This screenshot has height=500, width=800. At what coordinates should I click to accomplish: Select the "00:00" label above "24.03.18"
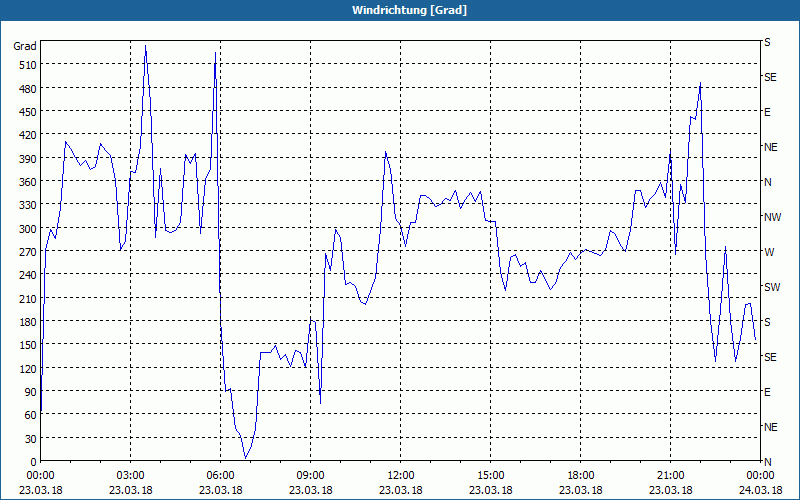(760, 476)
